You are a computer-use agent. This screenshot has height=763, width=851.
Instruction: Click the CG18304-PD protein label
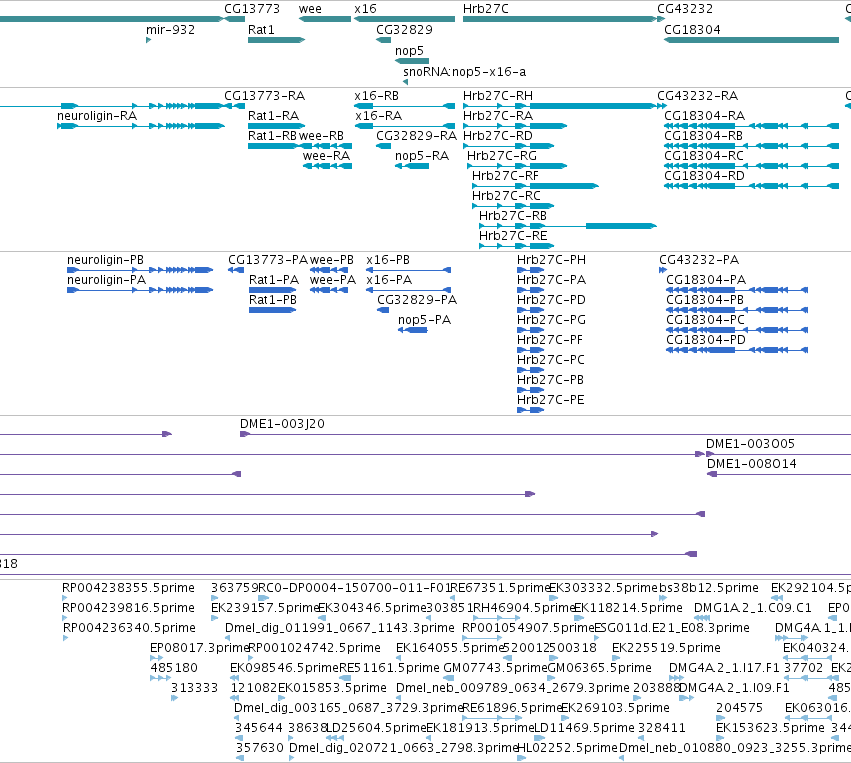[x=706, y=340]
